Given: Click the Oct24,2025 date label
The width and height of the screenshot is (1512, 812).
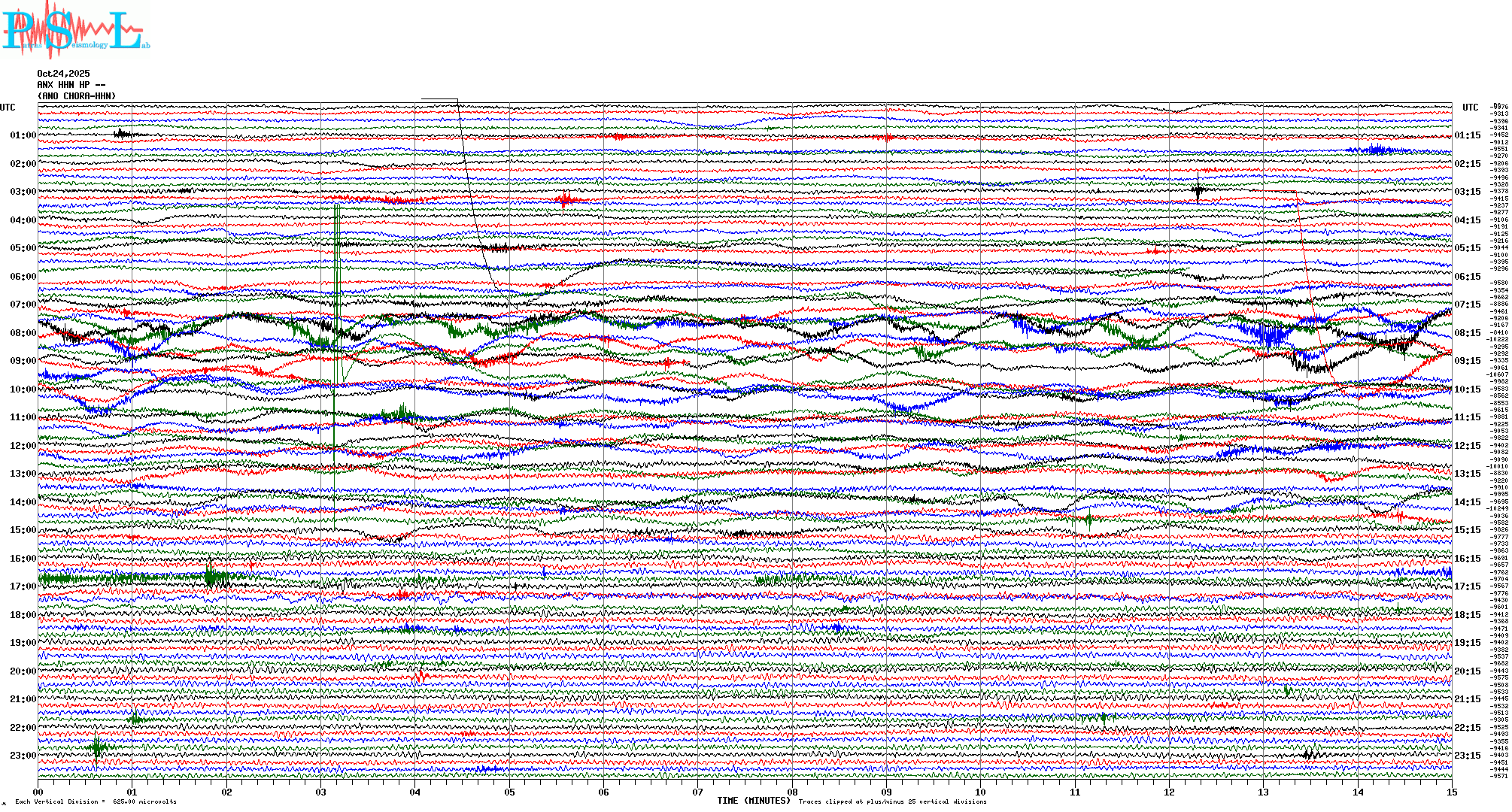Looking at the screenshot, I should [63, 74].
